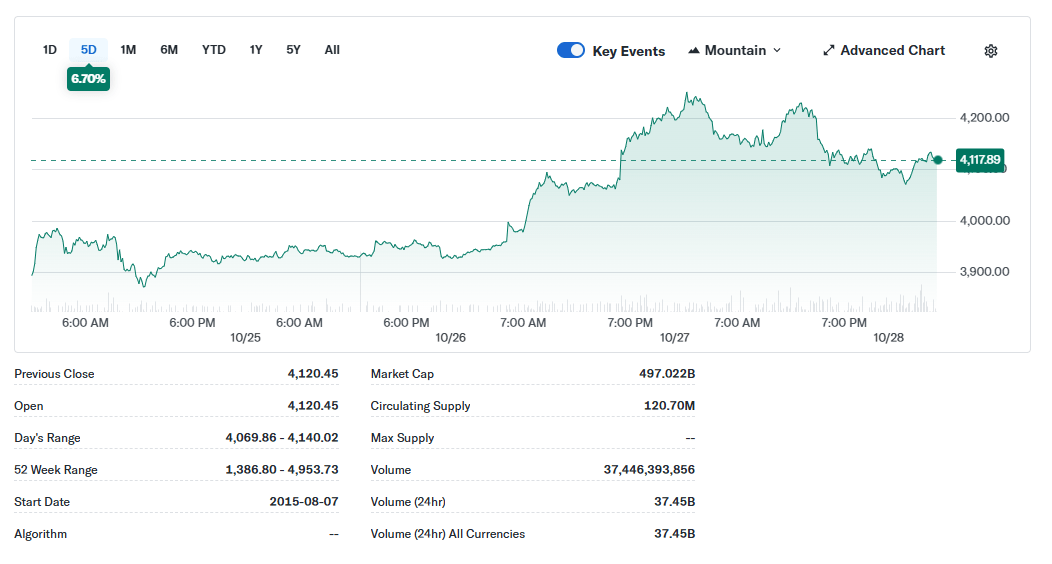Choose the 6M time range
Viewport: 1052px width, 564px height.
[169, 50]
